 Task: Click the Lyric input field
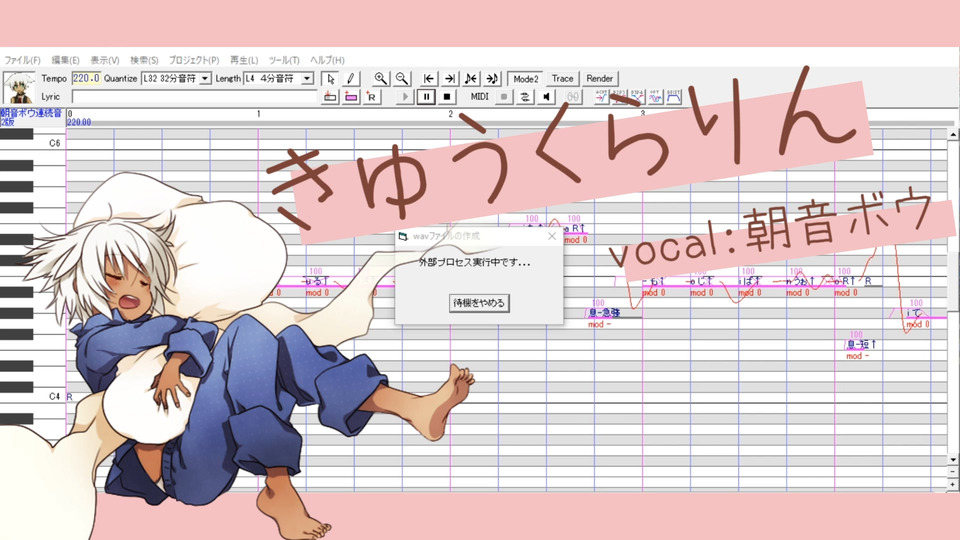coord(195,97)
